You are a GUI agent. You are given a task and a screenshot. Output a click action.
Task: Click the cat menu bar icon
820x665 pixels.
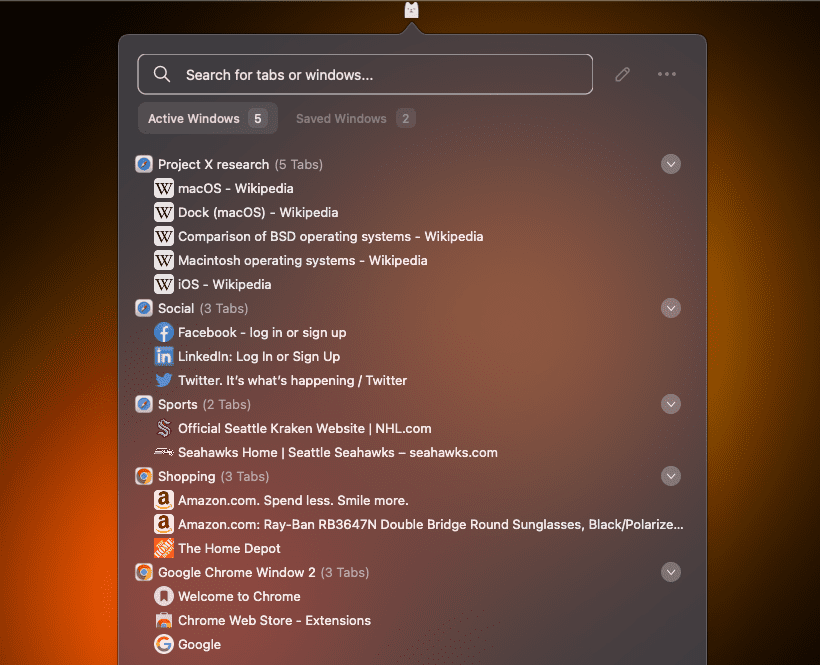coord(412,10)
